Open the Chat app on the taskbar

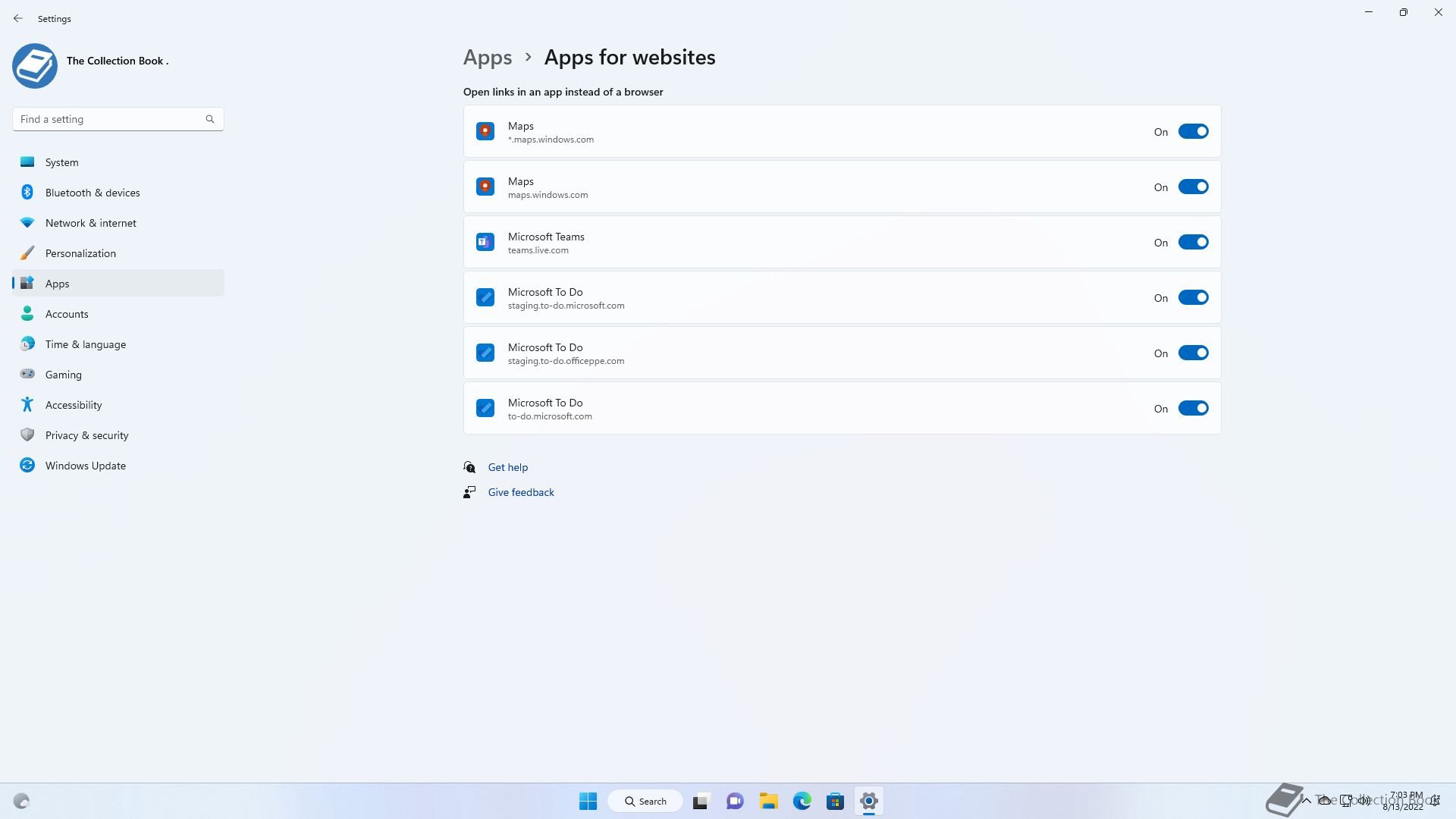735,801
